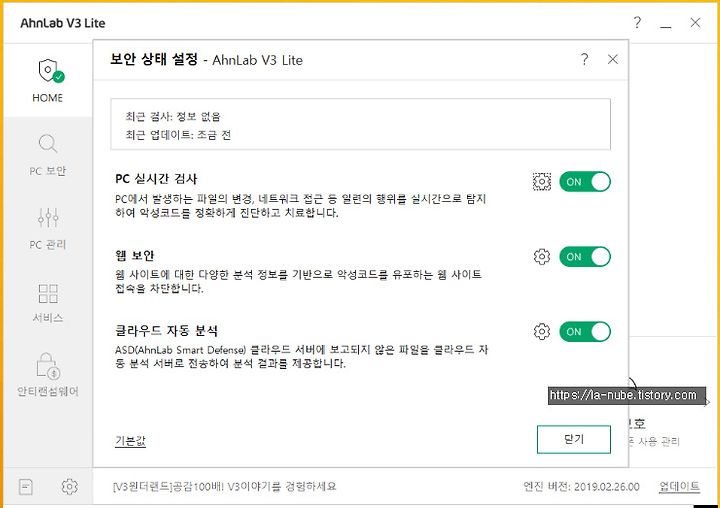Click the 웹 보안 heading
This screenshot has width=720, height=508.
click(135, 255)
